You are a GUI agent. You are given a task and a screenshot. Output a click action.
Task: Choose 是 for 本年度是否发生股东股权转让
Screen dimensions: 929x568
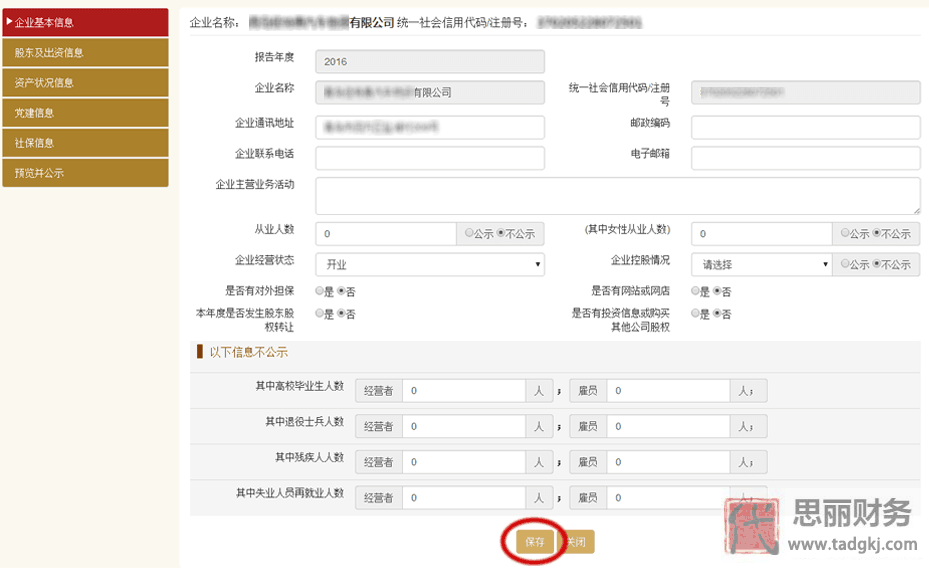320,313
